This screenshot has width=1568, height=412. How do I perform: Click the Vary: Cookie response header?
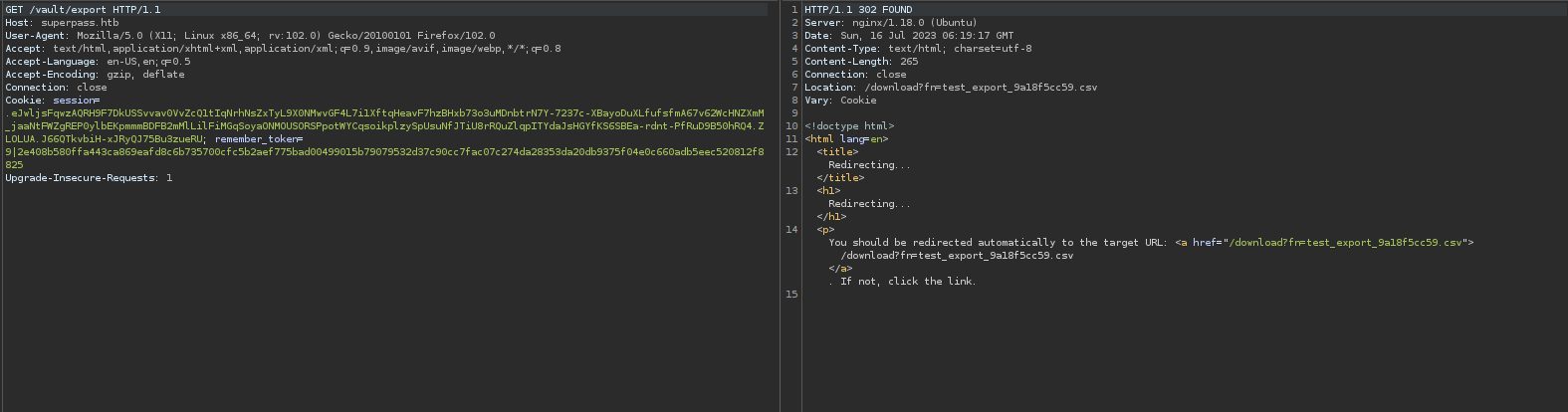point(840,101)
